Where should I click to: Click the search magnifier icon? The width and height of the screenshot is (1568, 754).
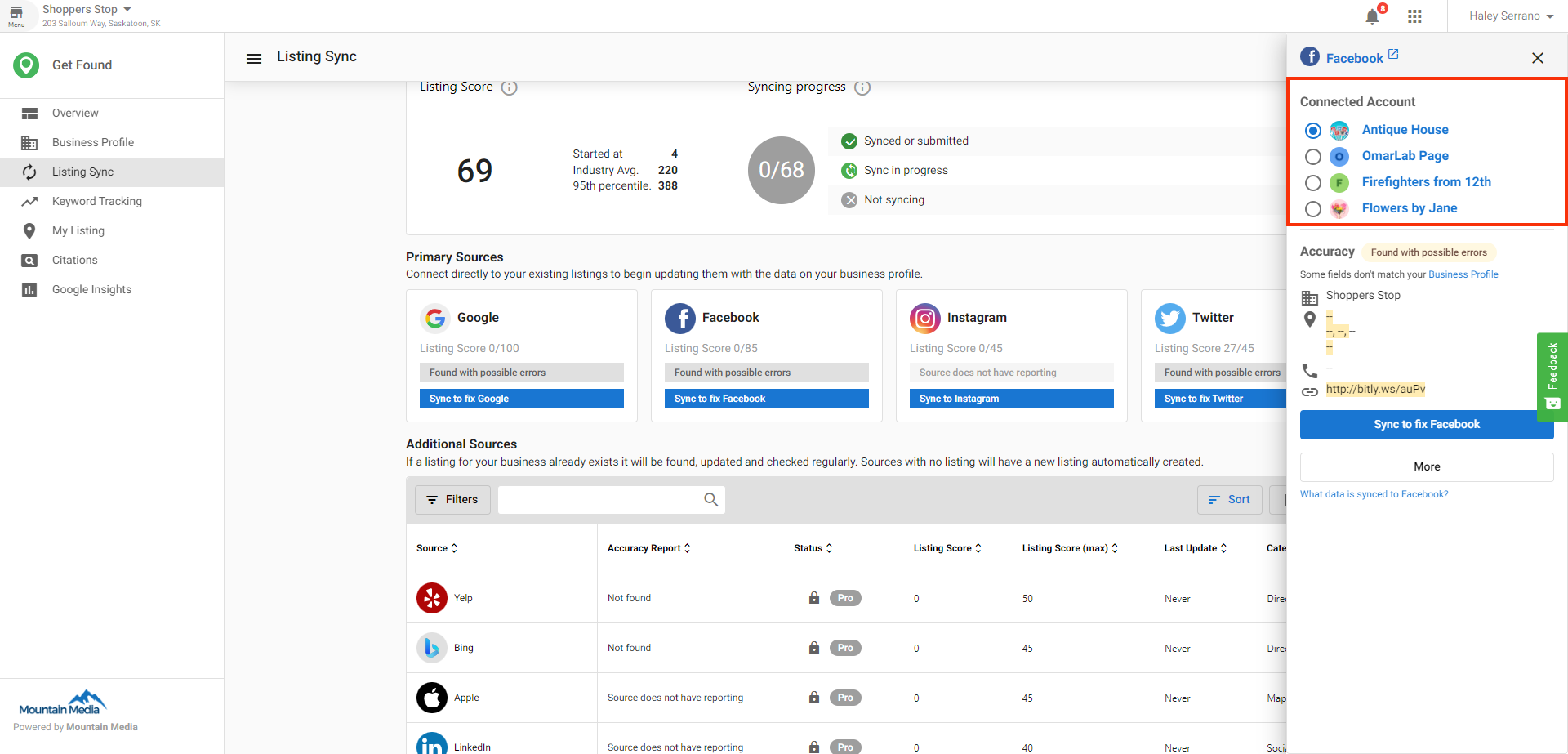[711, 499]
